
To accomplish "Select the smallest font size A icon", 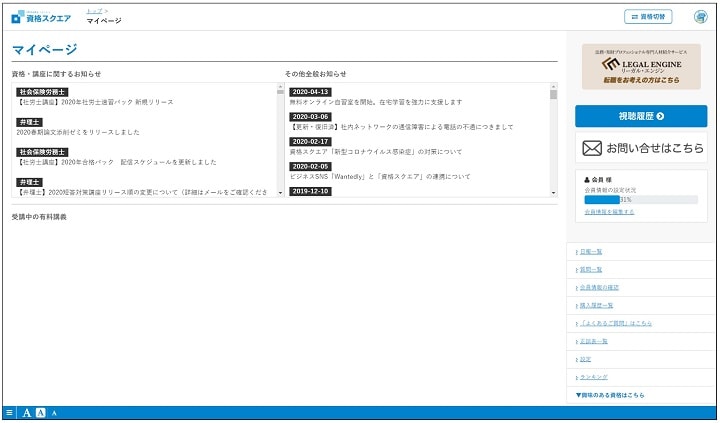I will (54, 413).
